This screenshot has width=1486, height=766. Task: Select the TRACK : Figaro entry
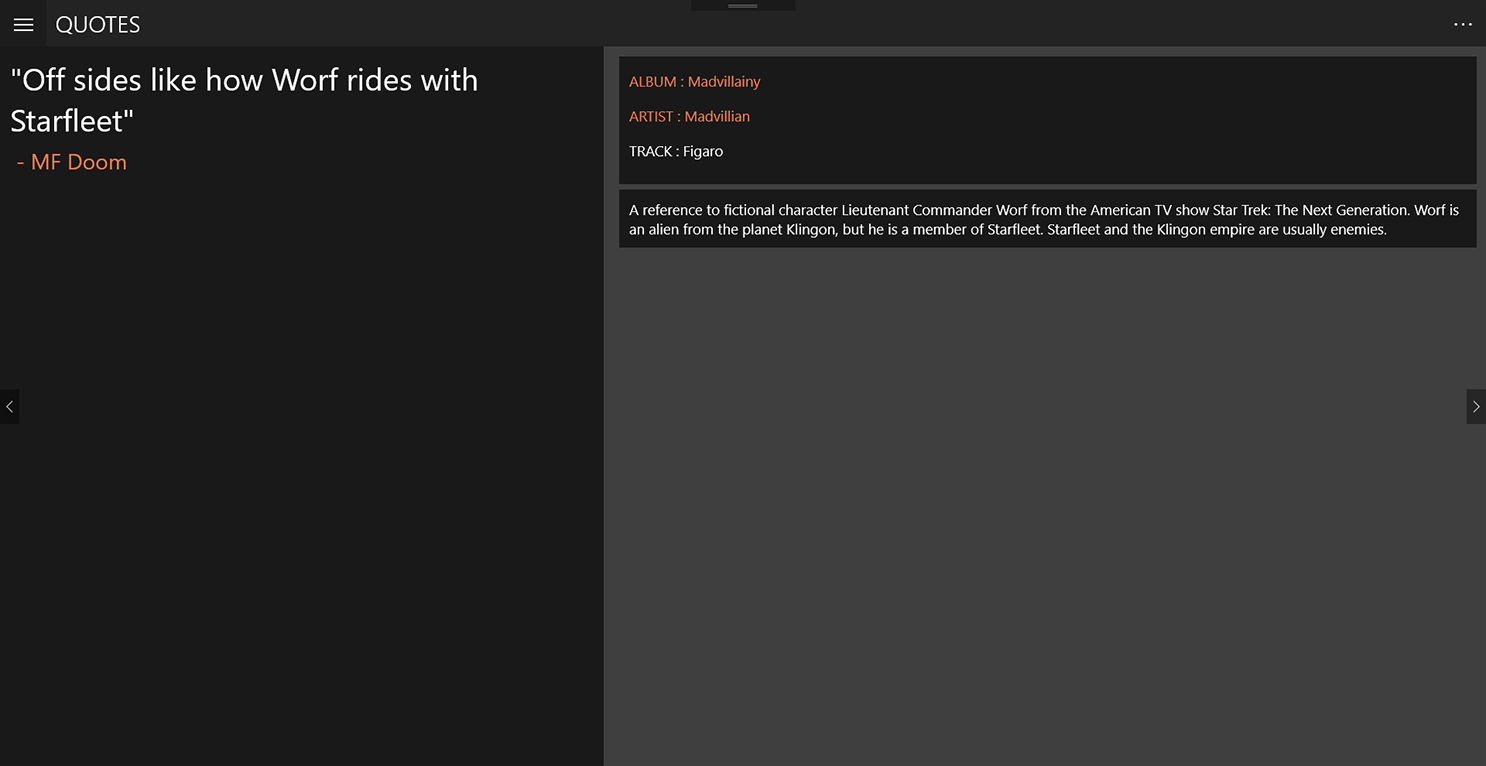676,152
